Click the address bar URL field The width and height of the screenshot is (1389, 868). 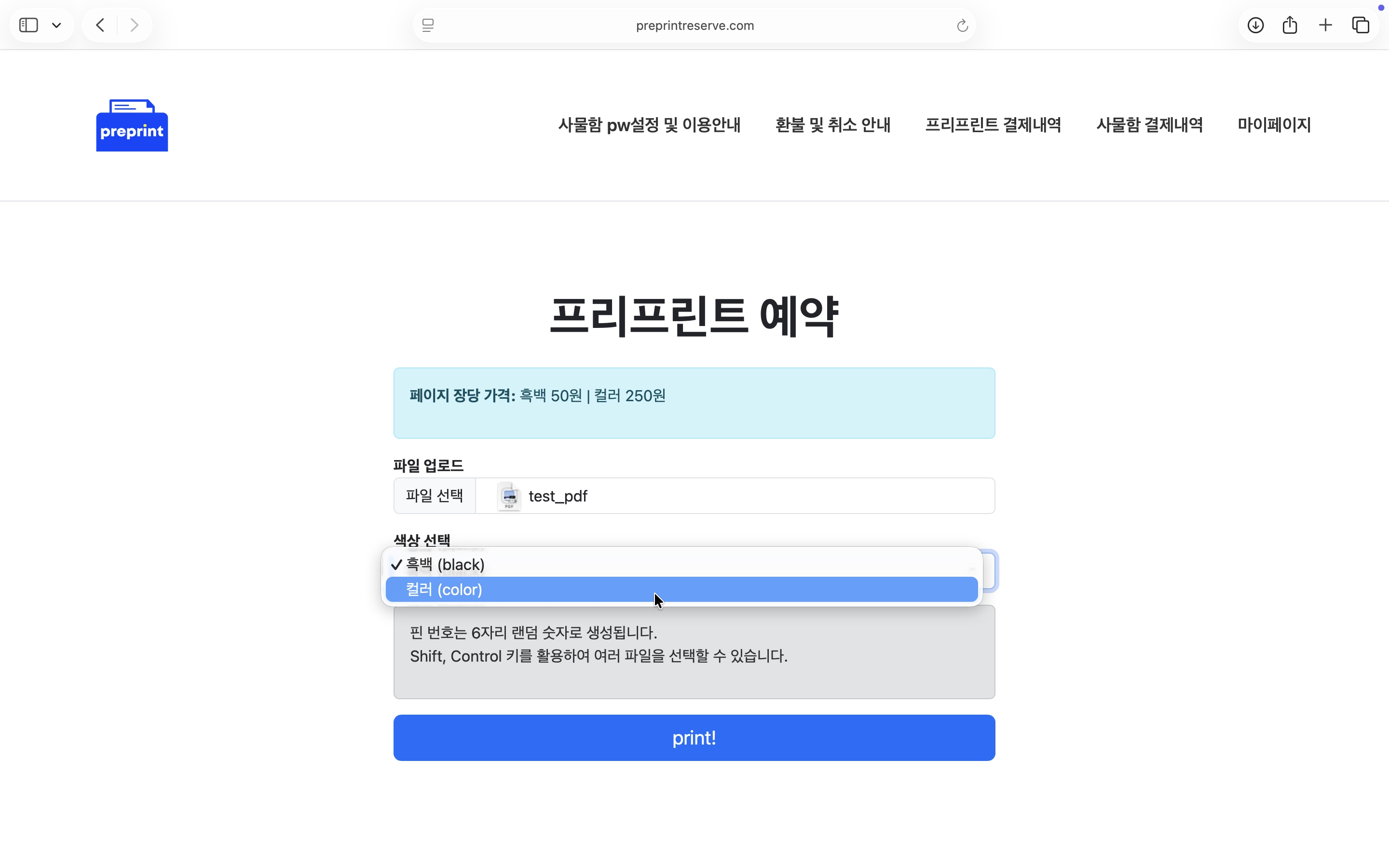(x=694, y=25)
